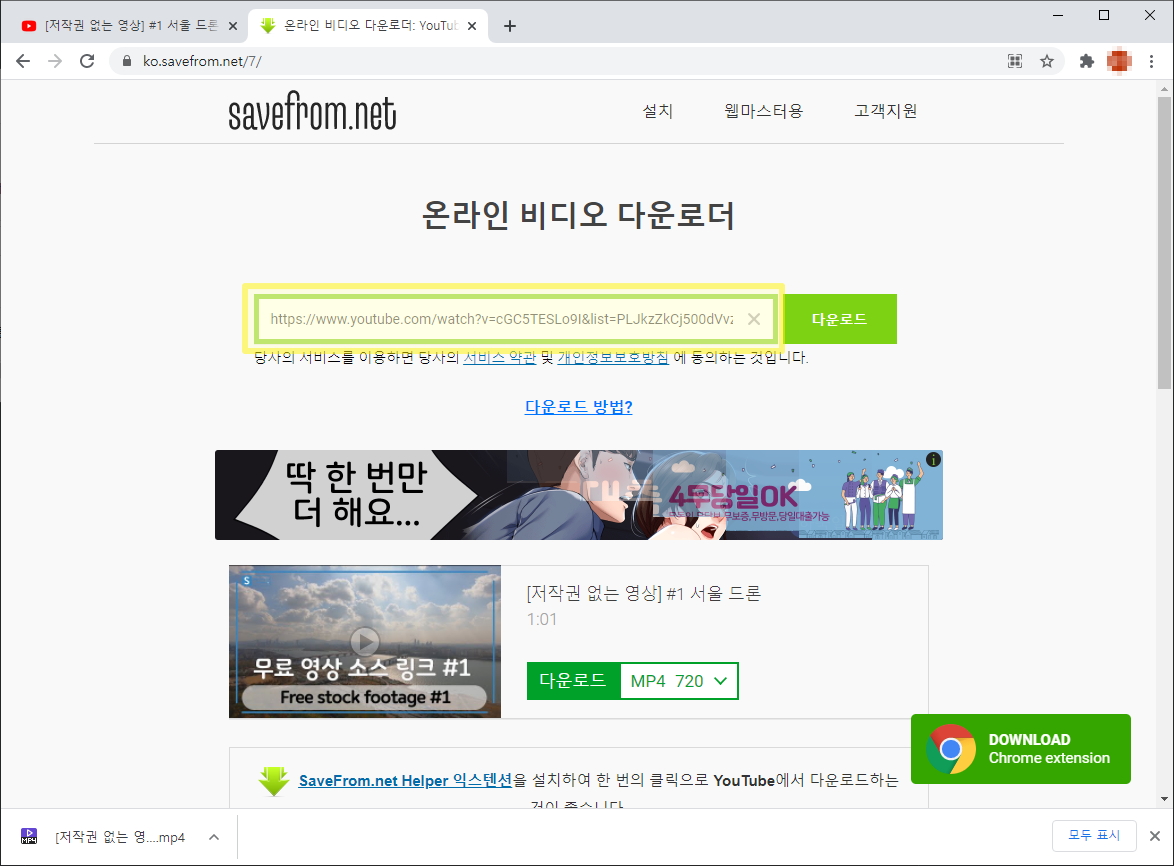The height and width of the screenshot is (866, 1174).
Task: Clear the URL field with the X icon
Action: [754, 319]
